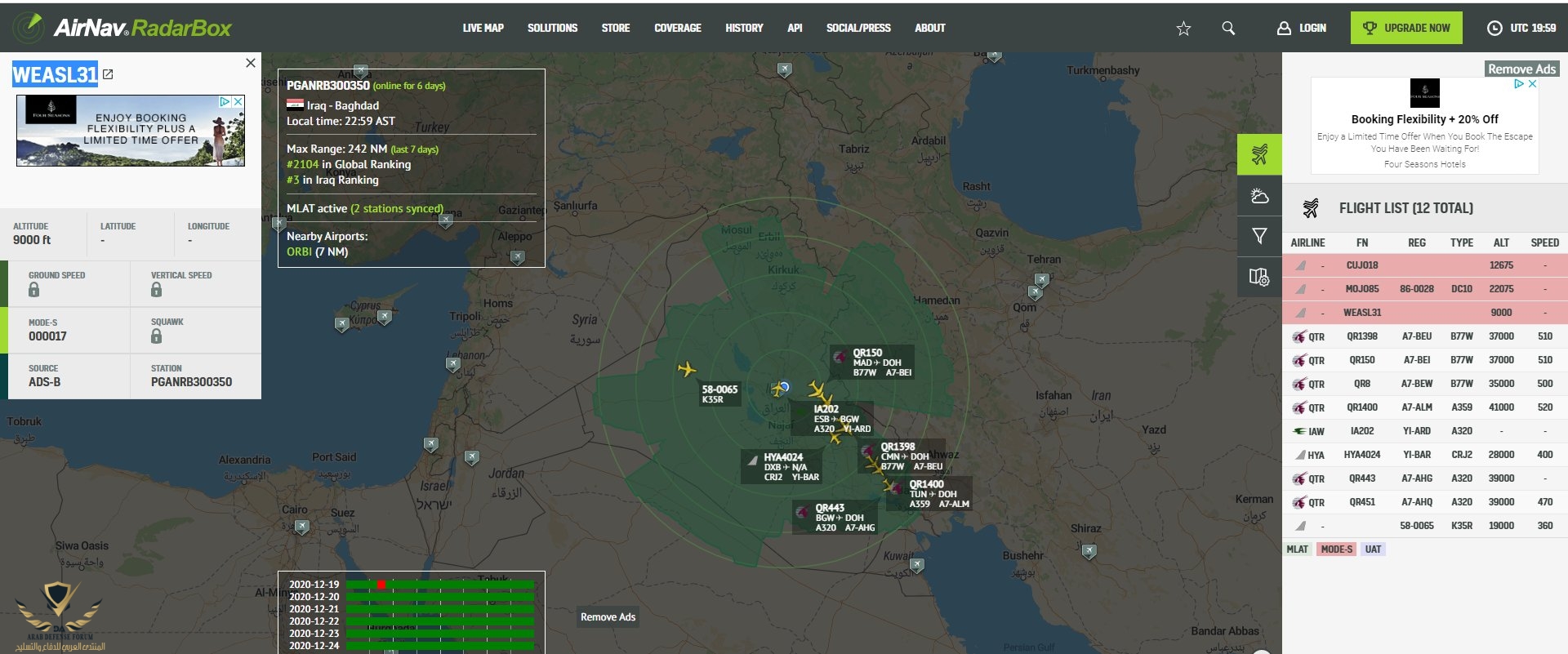1568x654 pixels.
Task: Click Remove Ads button on map
Action: 608,617
